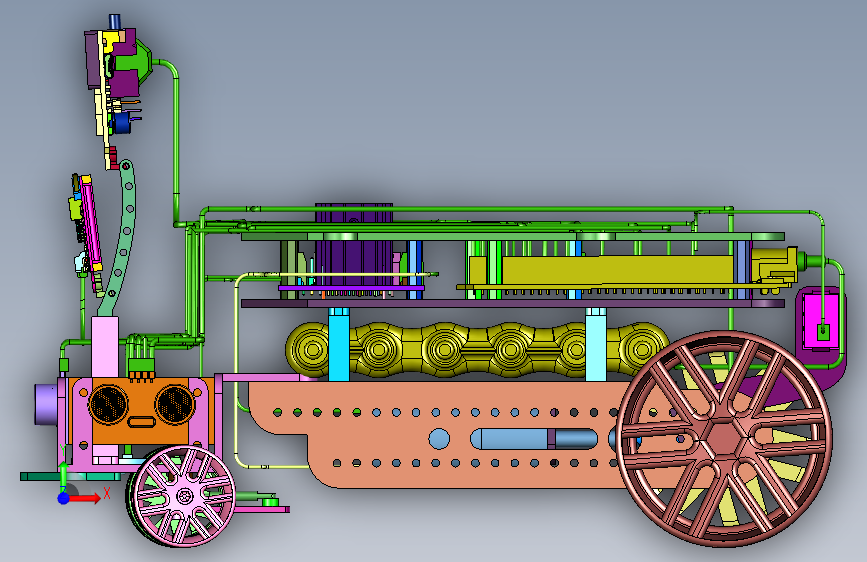
Task: Pick the left ultrasonic transducer mesh
Action: pos(108,405)
